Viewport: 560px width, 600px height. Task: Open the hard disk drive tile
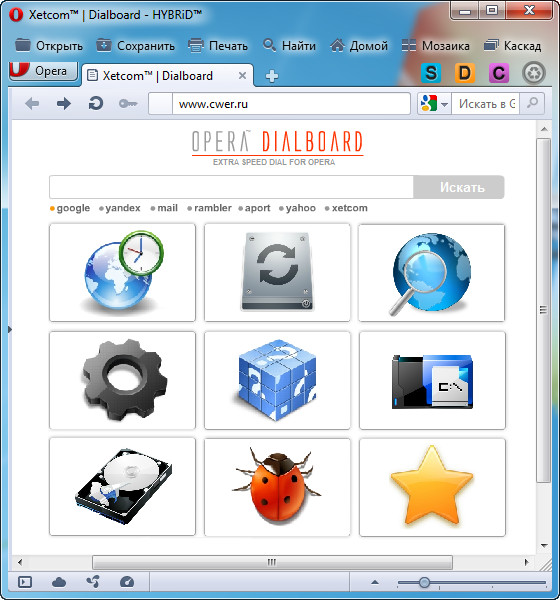click(122, 487)
